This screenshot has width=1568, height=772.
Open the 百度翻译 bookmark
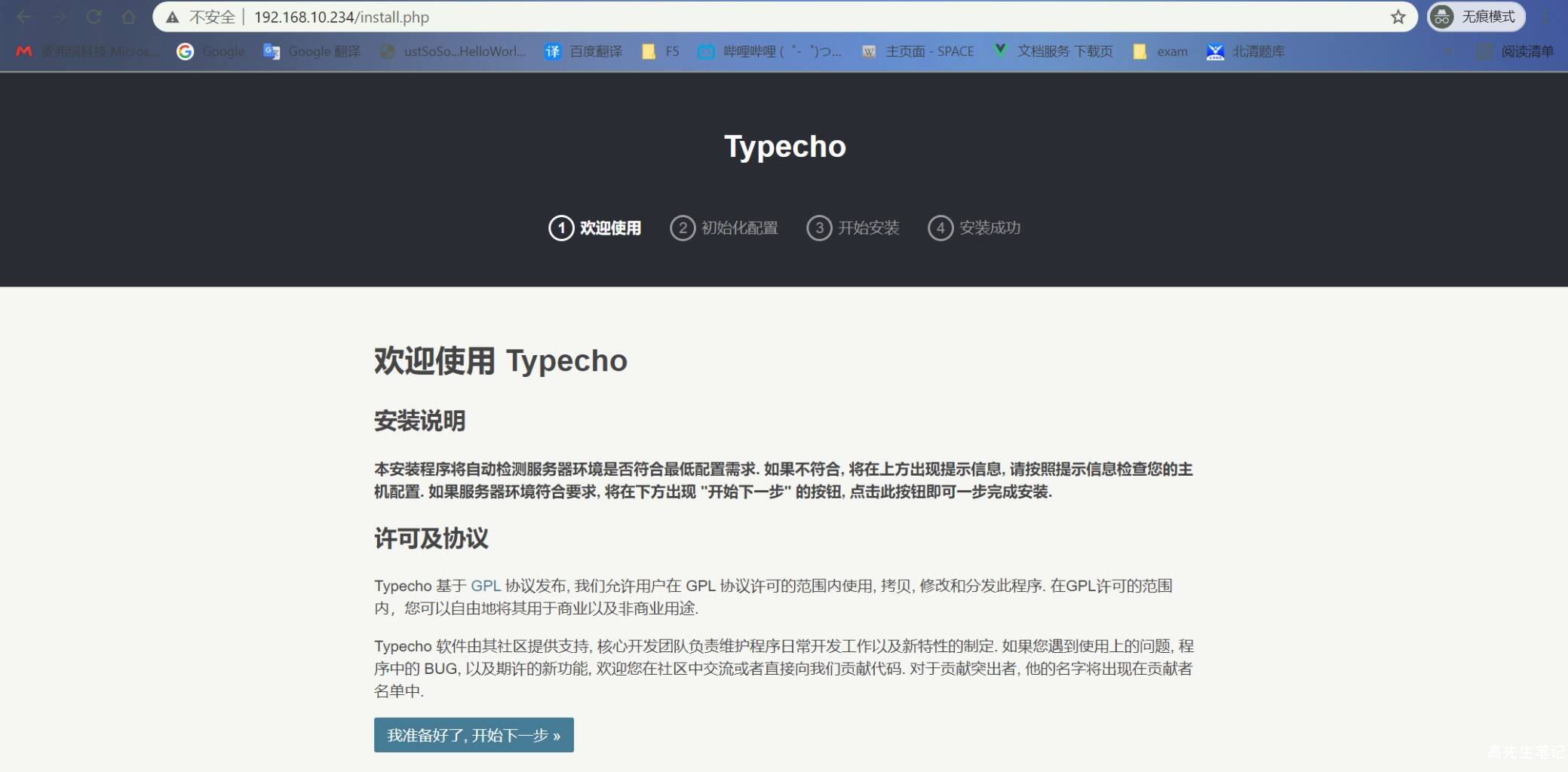tap(584, 51)
